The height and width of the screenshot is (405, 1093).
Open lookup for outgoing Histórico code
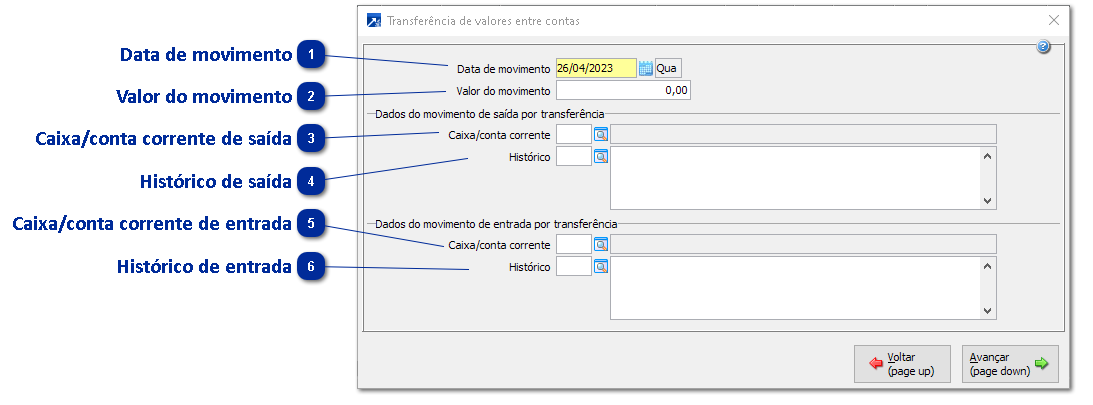coord(601,156)
